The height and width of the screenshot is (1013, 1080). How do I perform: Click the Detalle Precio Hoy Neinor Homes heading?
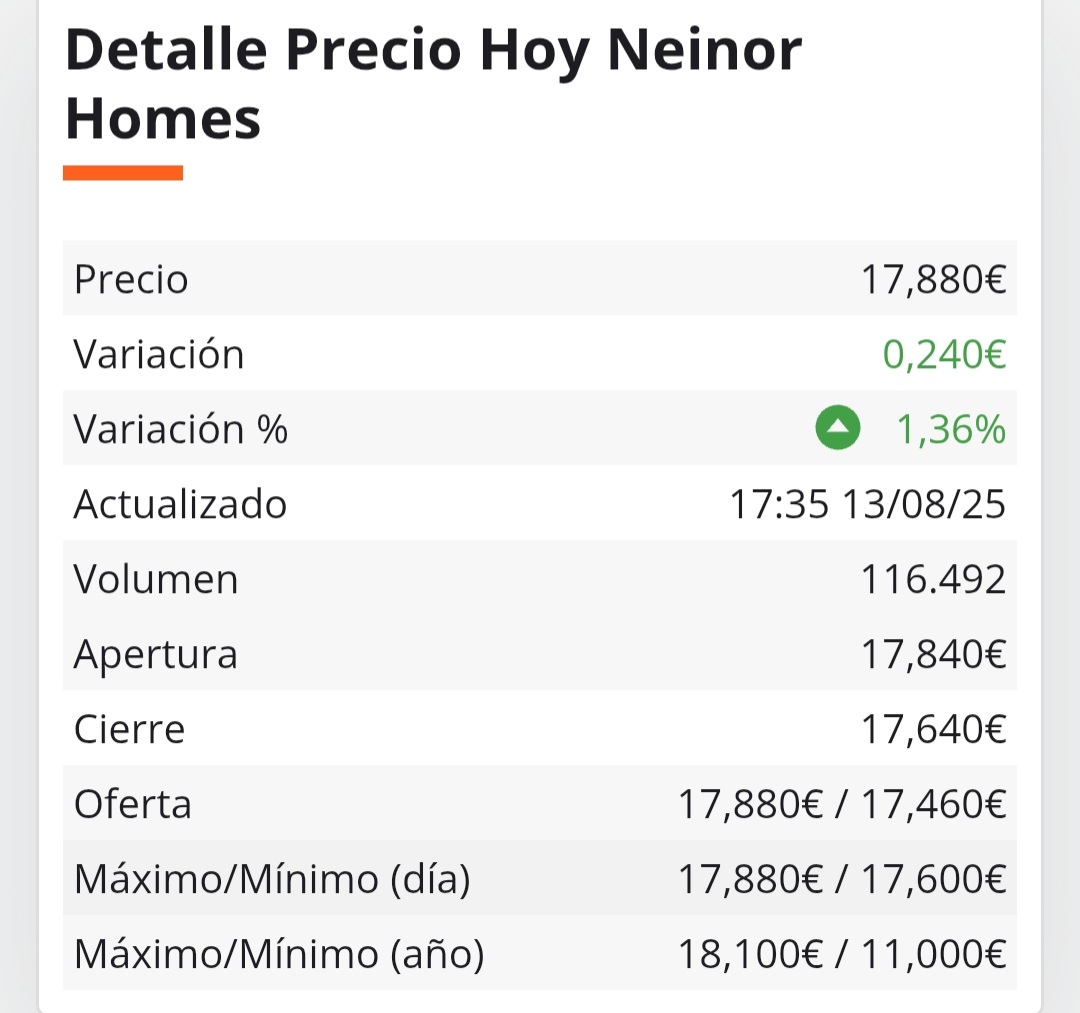pyautogui.click(x=433, y=84)
